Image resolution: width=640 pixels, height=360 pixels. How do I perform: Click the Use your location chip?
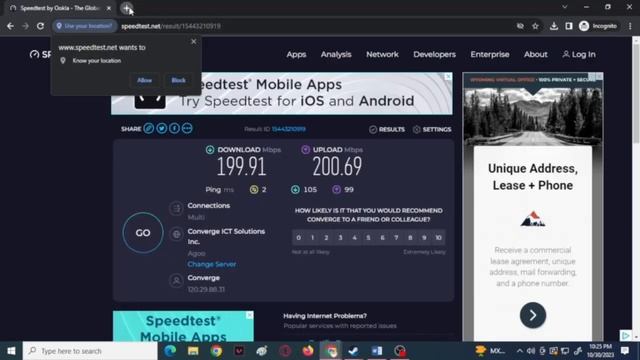click(84, 26)
